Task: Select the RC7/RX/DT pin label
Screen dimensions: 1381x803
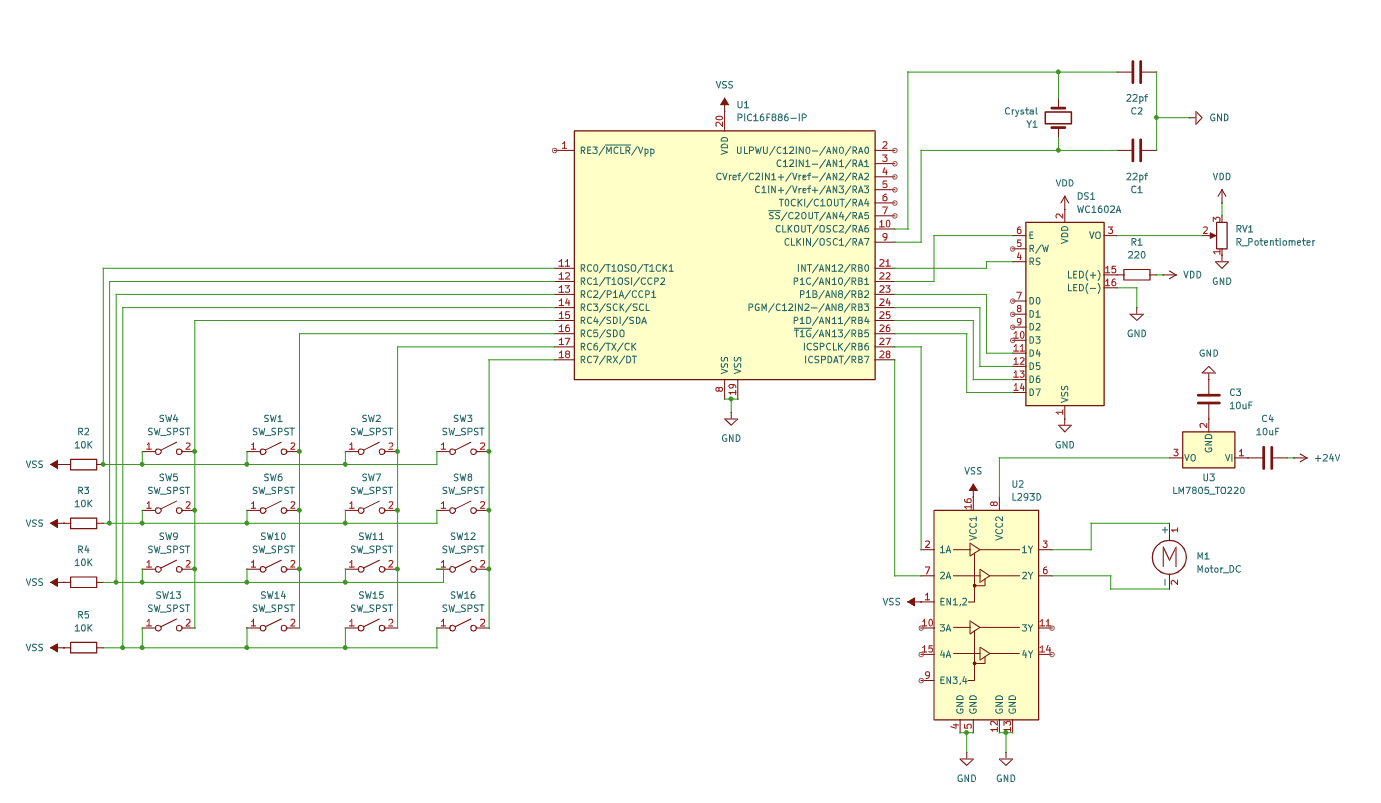Action: point(608,359)
